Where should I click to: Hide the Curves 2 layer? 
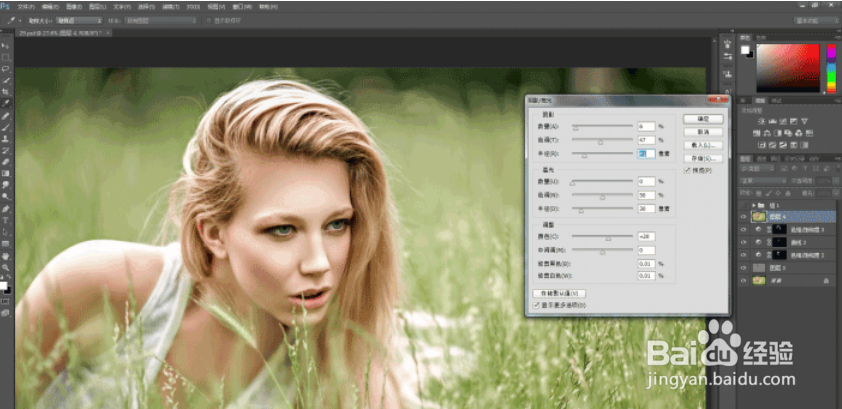(x=744, y=242)
